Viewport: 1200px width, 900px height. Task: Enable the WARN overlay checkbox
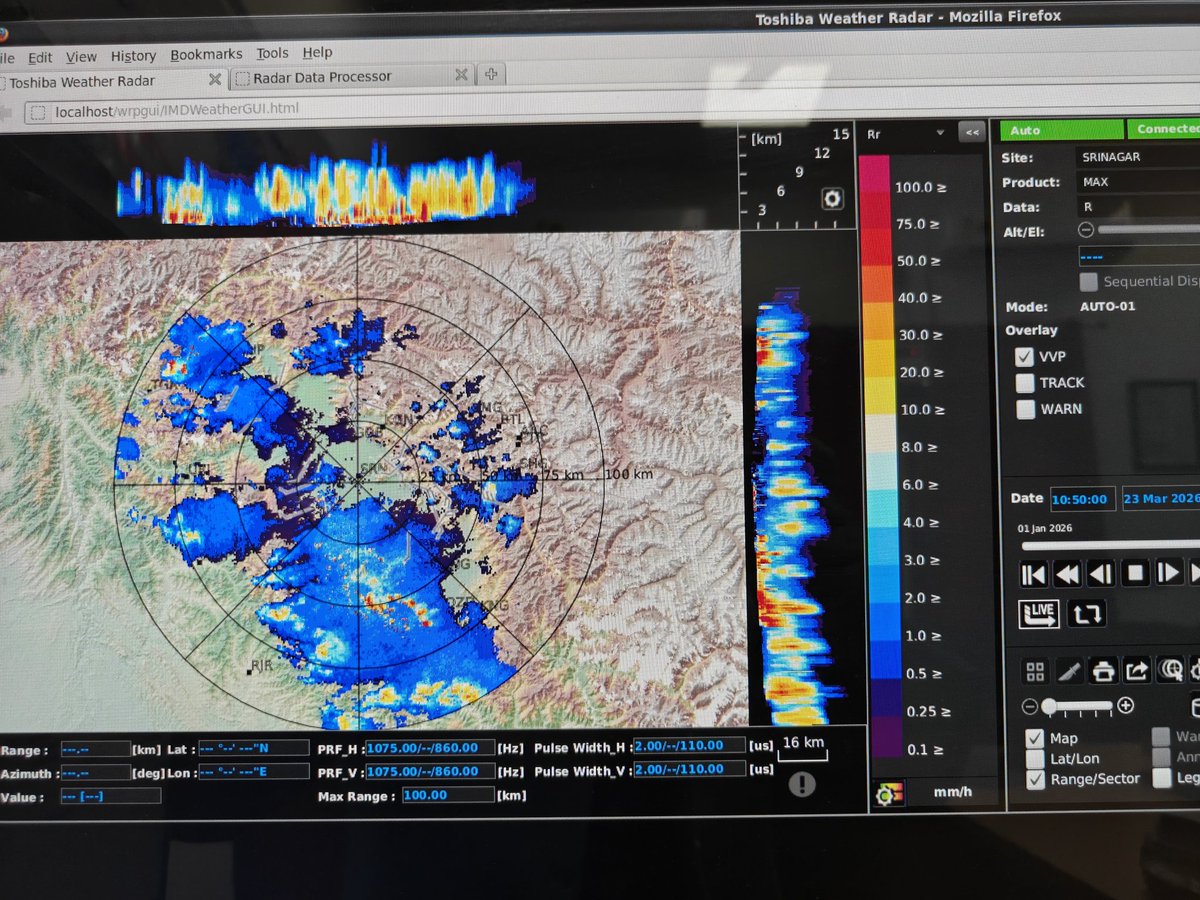[1024, 408]
